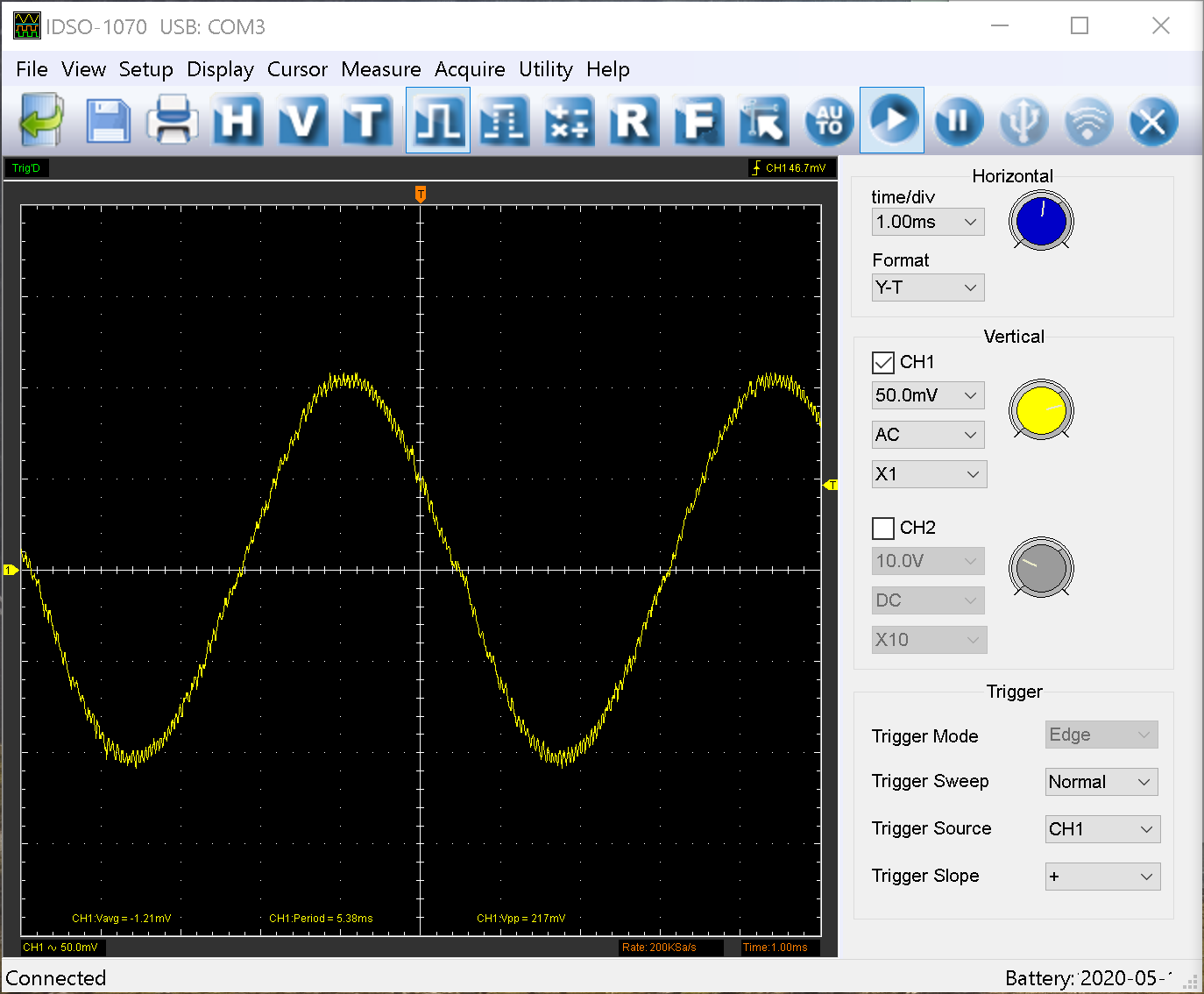Open the Help menu
1204x994 pixels.
[608, 69]
